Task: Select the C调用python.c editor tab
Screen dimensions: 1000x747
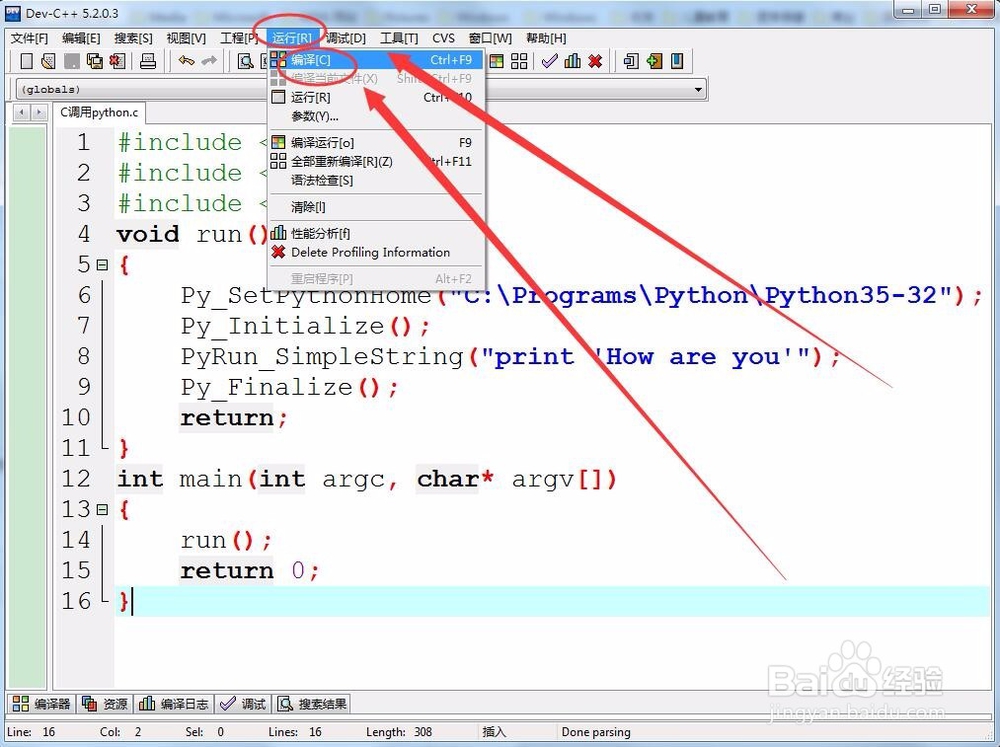Action: pos(99,112)
